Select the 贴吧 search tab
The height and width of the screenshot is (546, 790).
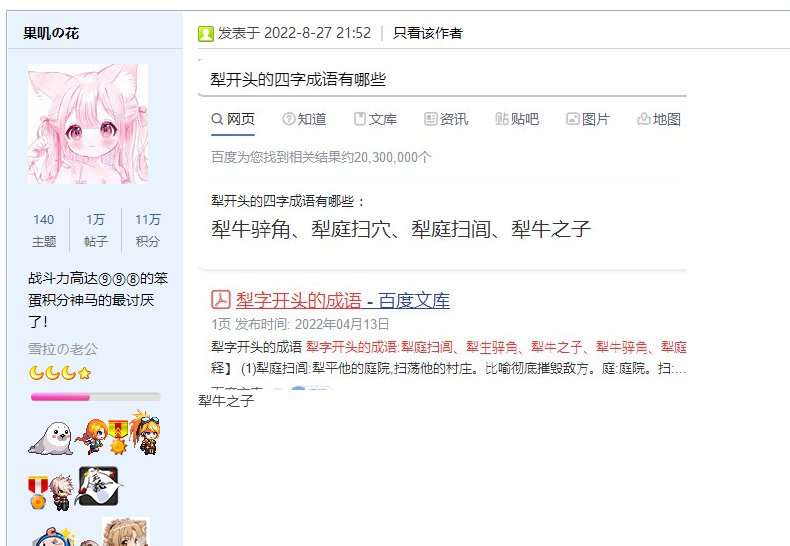click(x=517, y=119)
